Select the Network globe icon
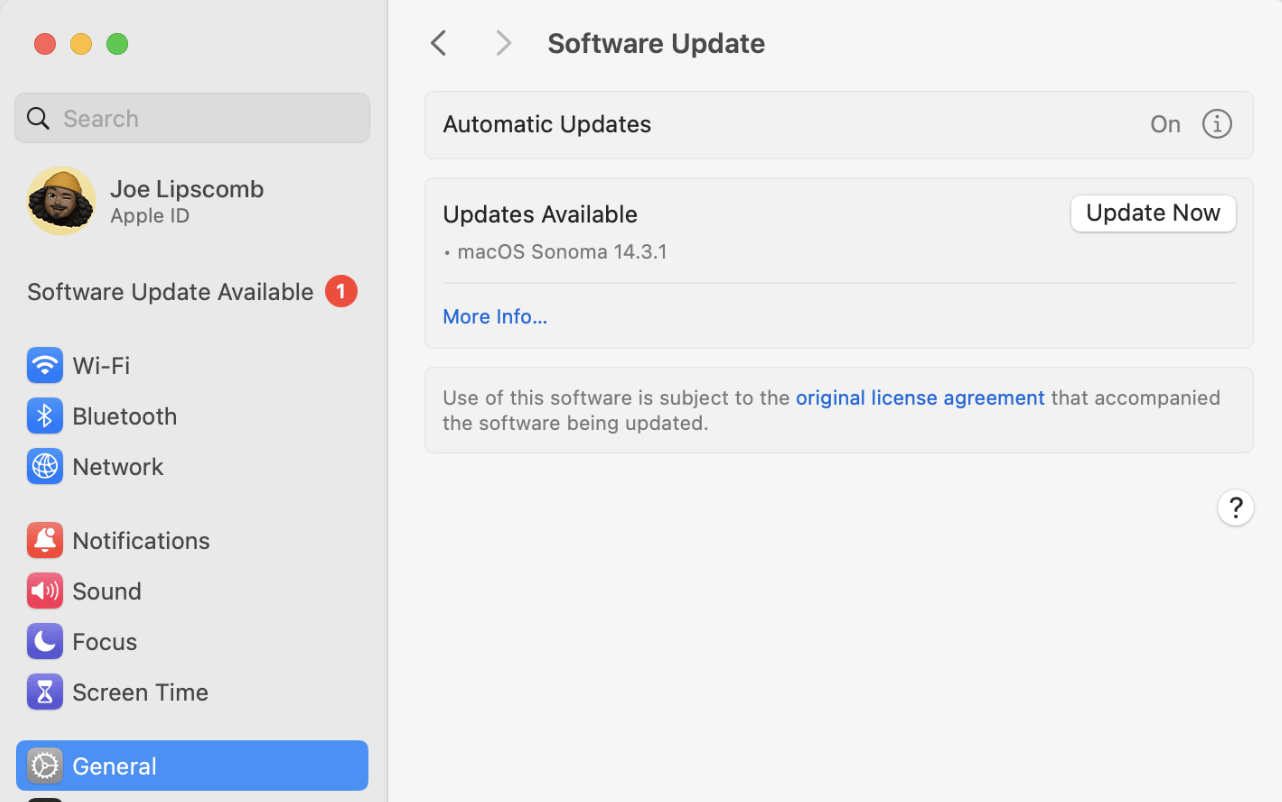 click(x=45, y=467)
